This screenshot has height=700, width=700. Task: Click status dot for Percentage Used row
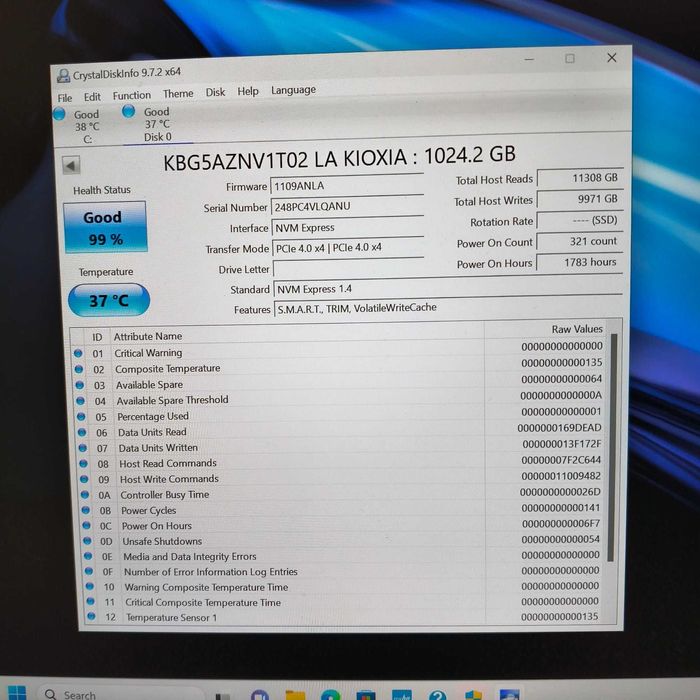click(81, 417)
